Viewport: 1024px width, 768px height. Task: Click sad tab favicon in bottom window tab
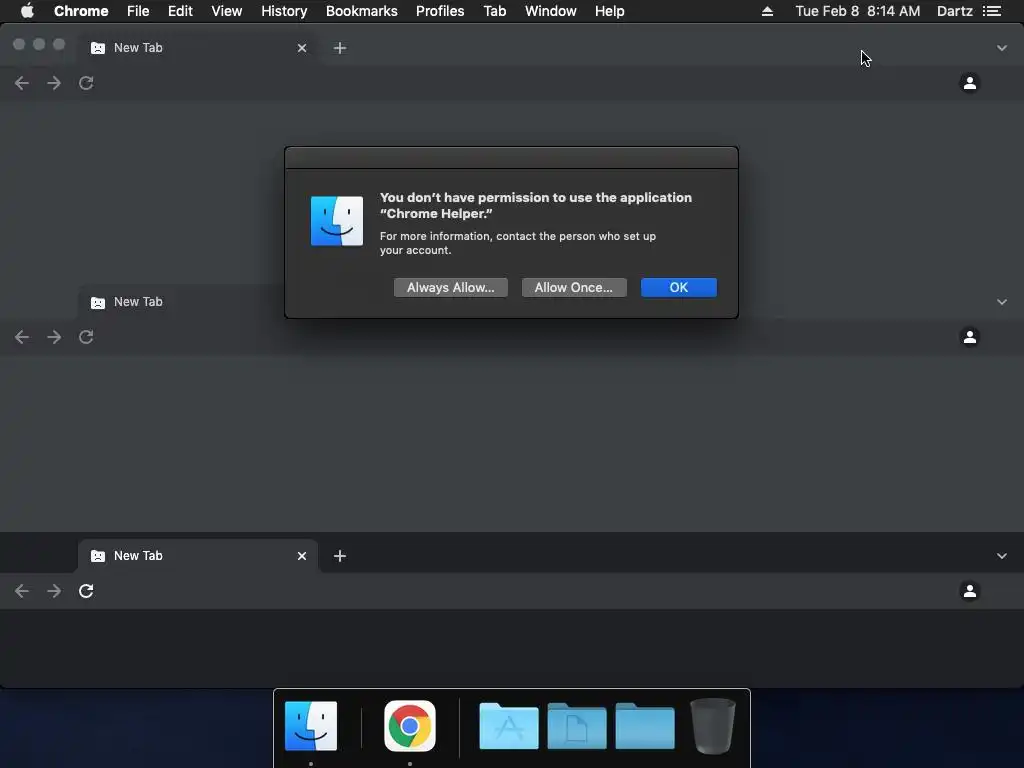[98, 556]
